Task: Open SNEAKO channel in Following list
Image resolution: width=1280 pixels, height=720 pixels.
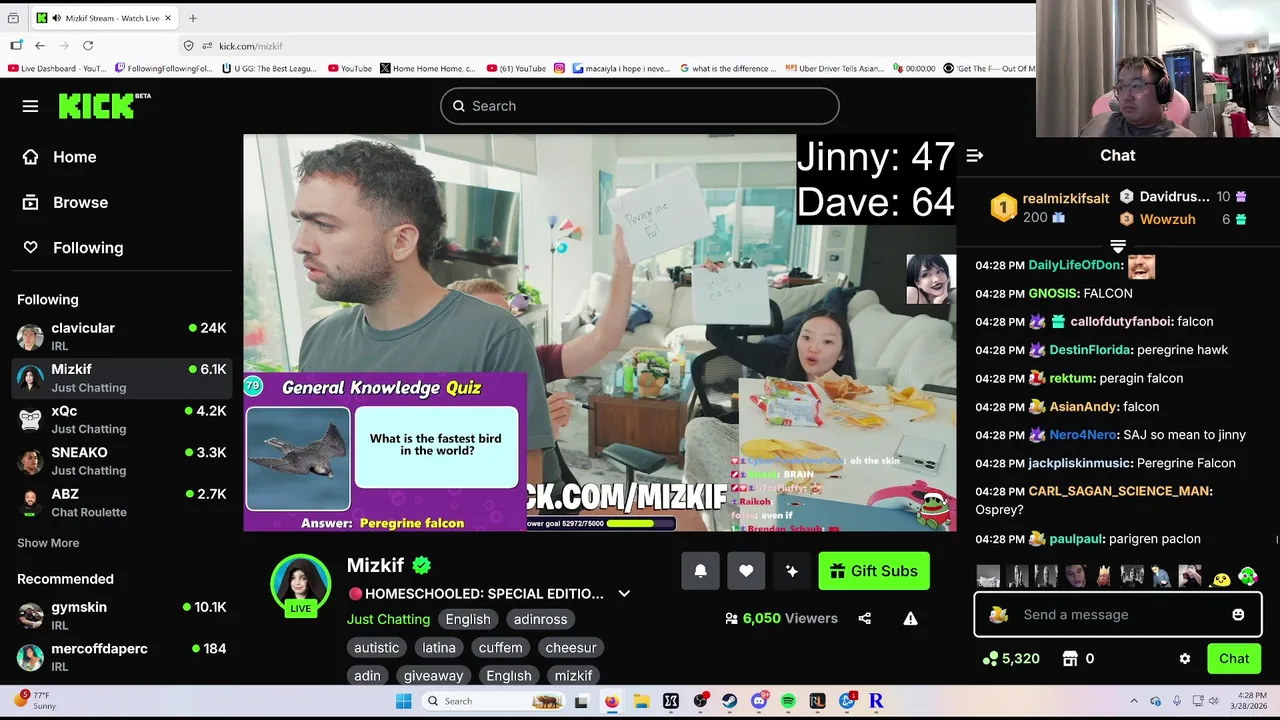Action: 122,461
